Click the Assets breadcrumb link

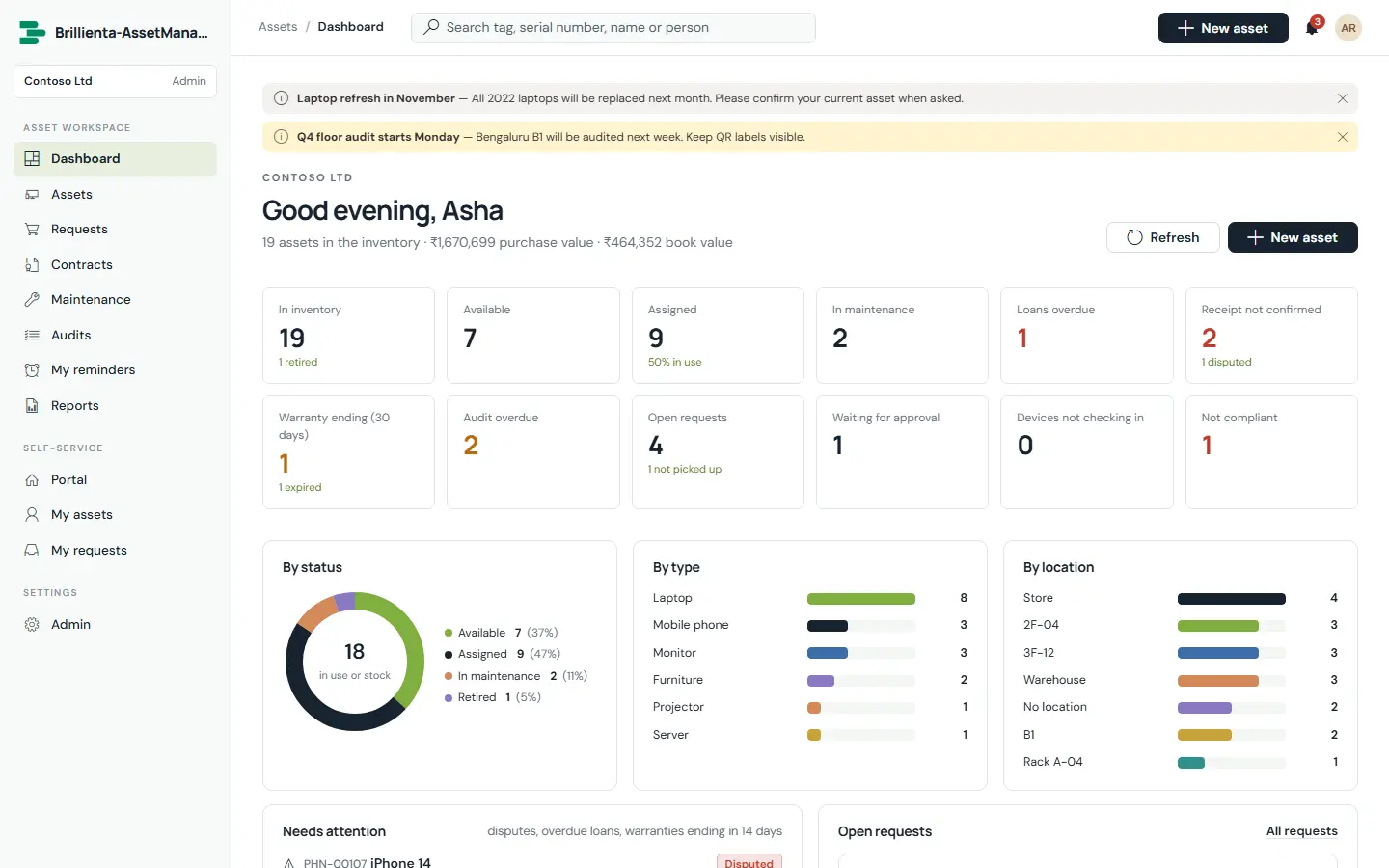(278, 27)
